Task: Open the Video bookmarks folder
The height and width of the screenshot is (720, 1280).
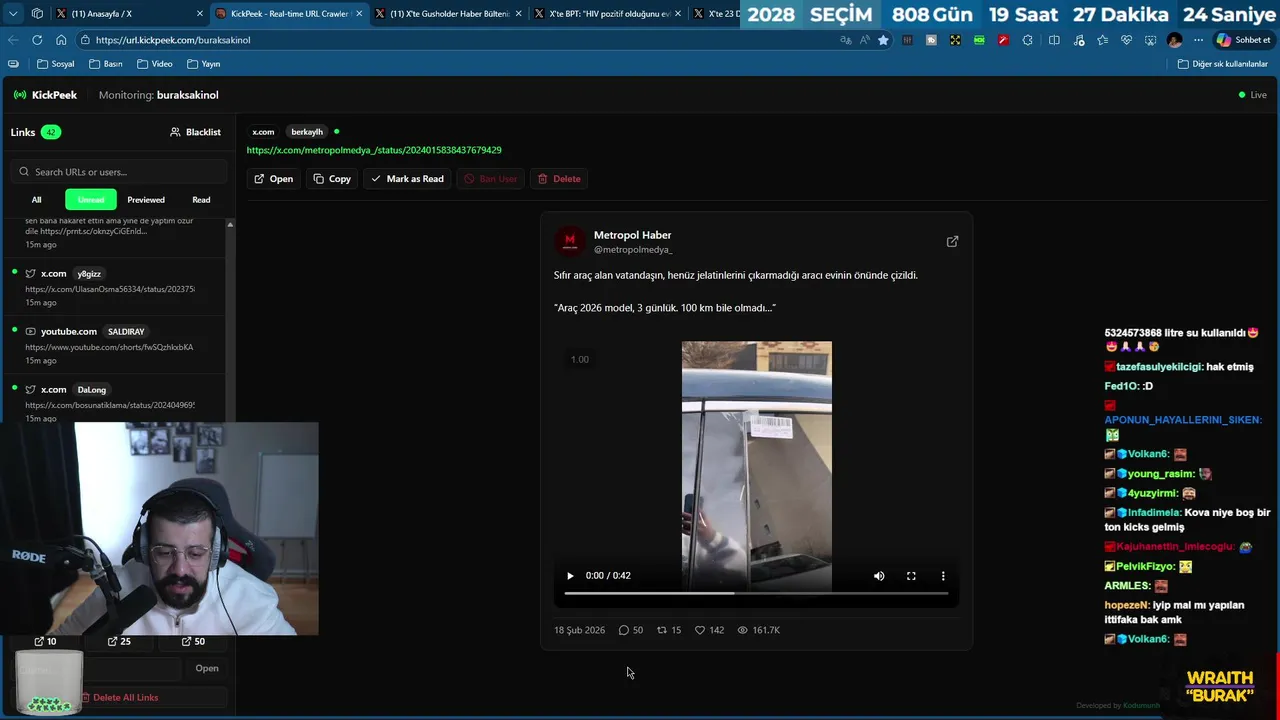Action: click(x=154, y=64)
